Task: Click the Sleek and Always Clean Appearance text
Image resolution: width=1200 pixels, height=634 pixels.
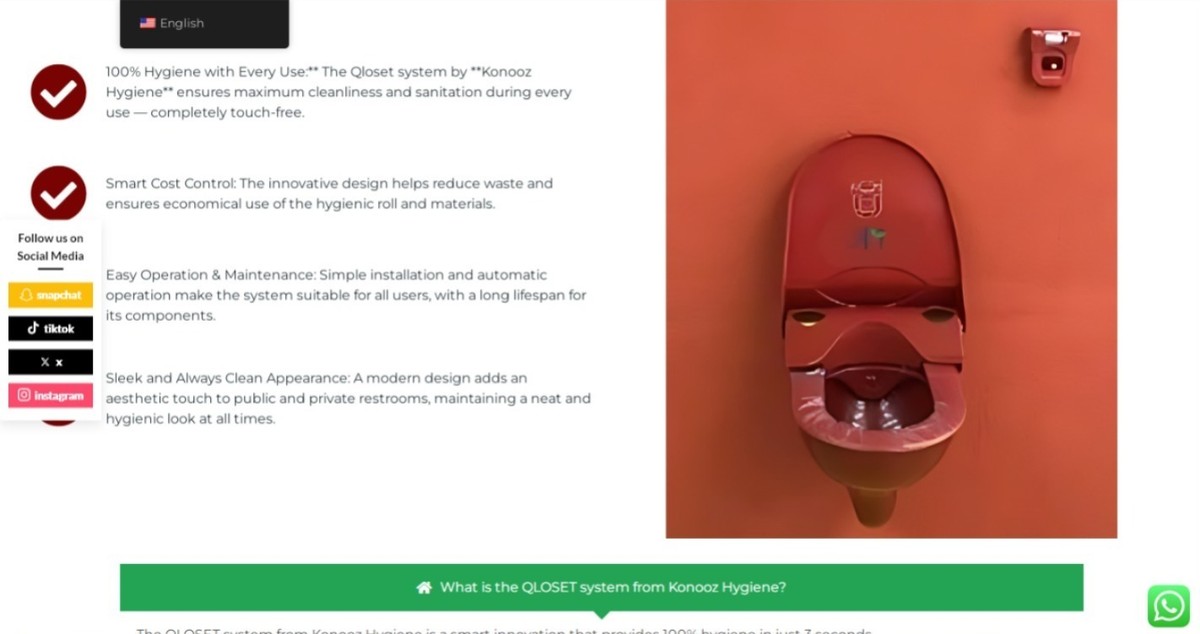Action: 348,398
